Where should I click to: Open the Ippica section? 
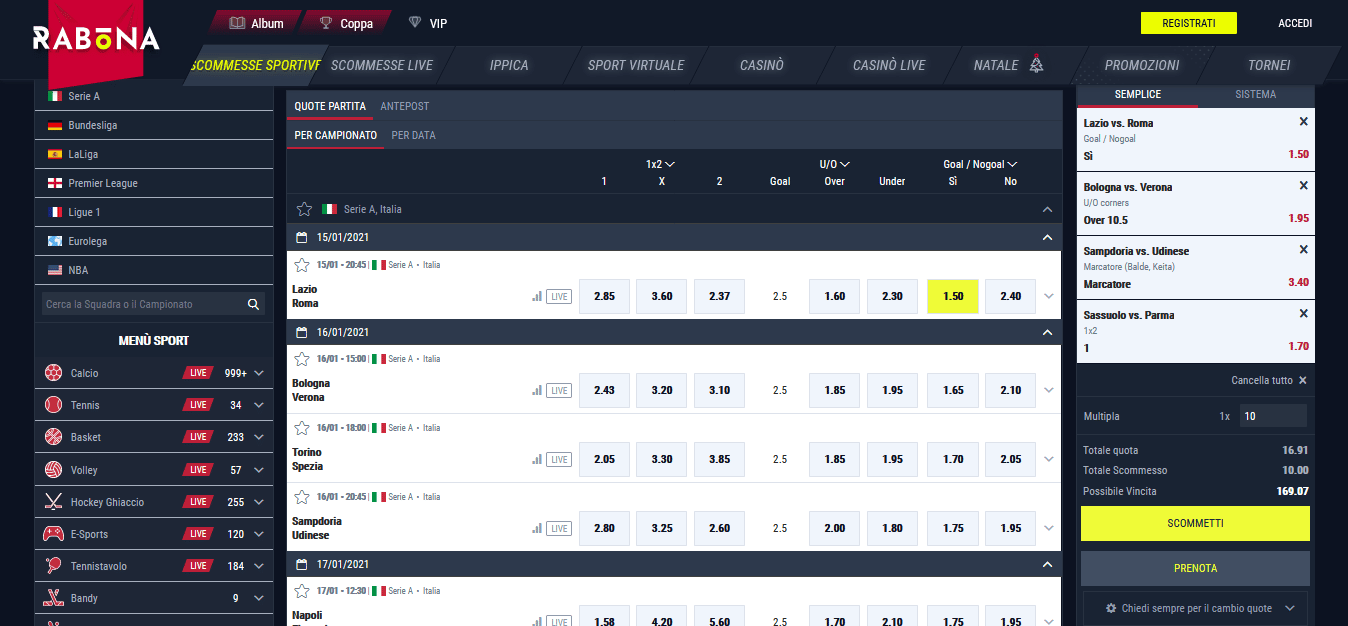(x=509, y=65)
